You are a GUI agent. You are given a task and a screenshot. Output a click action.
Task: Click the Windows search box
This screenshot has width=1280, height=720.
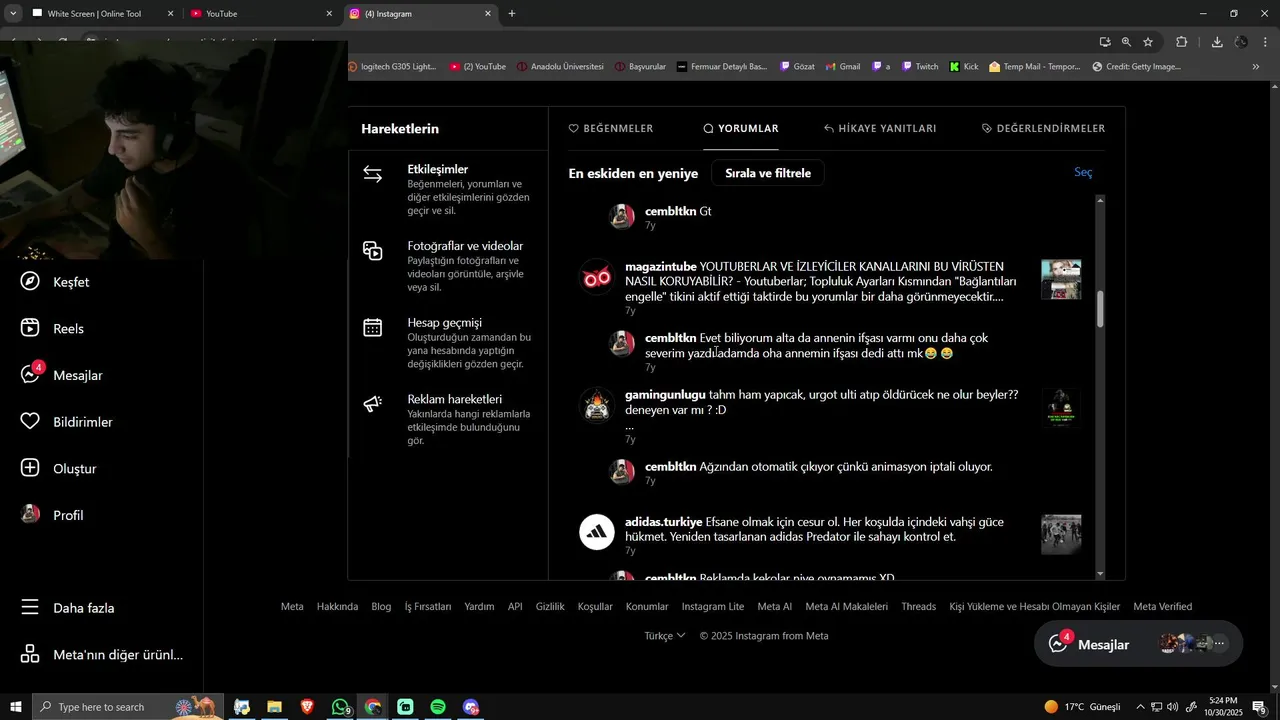pos(128,707)
